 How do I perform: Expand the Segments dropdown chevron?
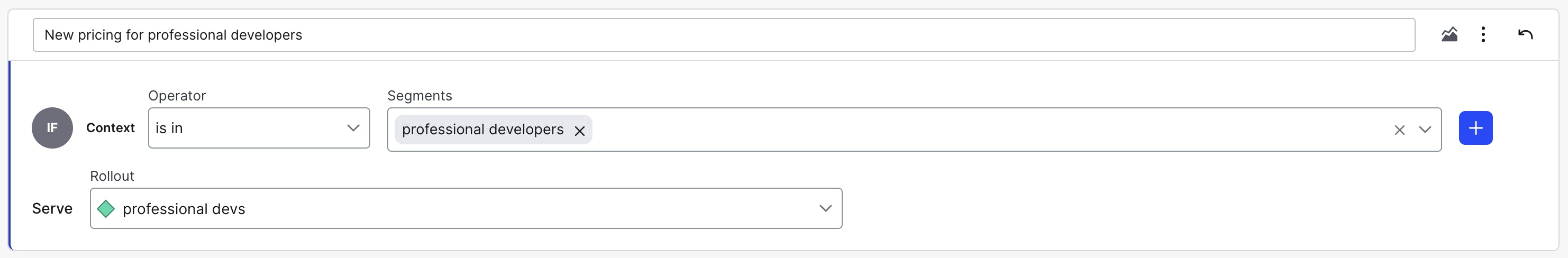(1425, 130)
